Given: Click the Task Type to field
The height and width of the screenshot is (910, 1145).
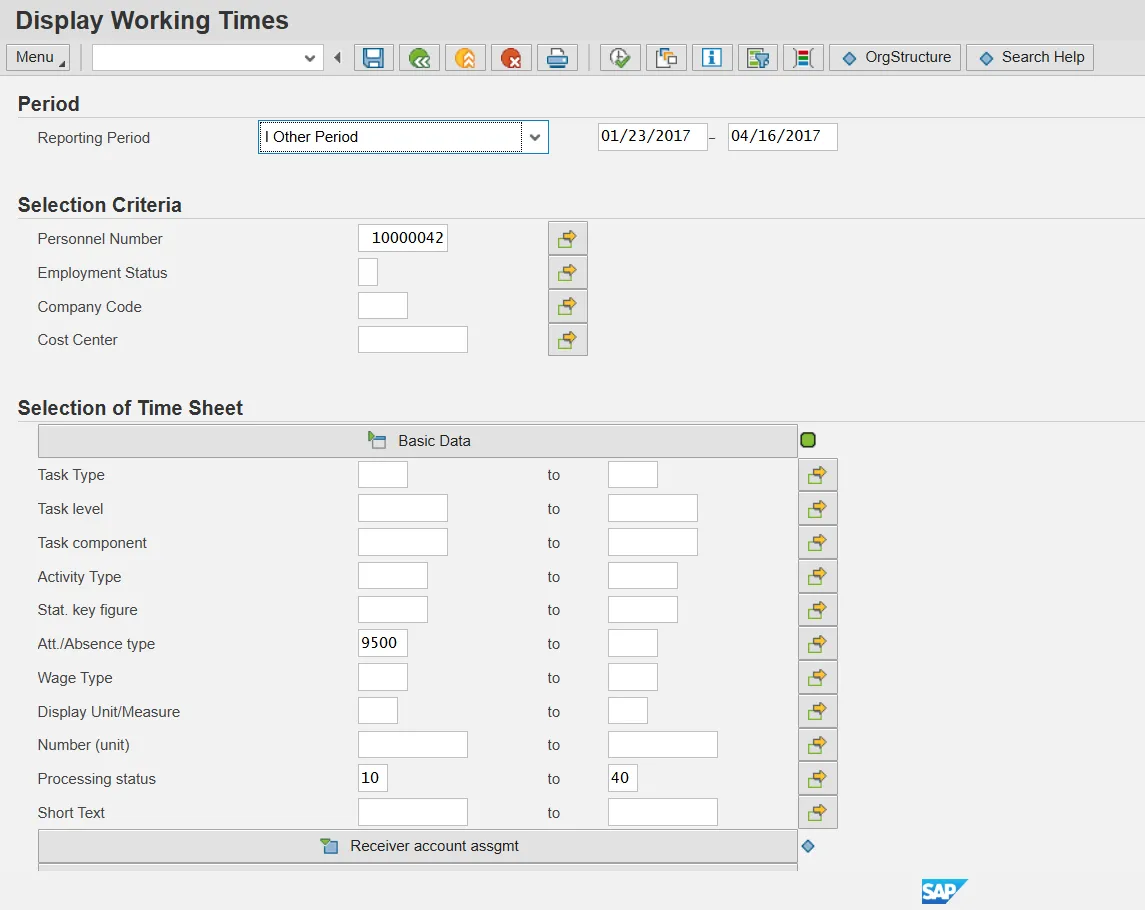Looking at the screenshot, I should tap(632, 475).
